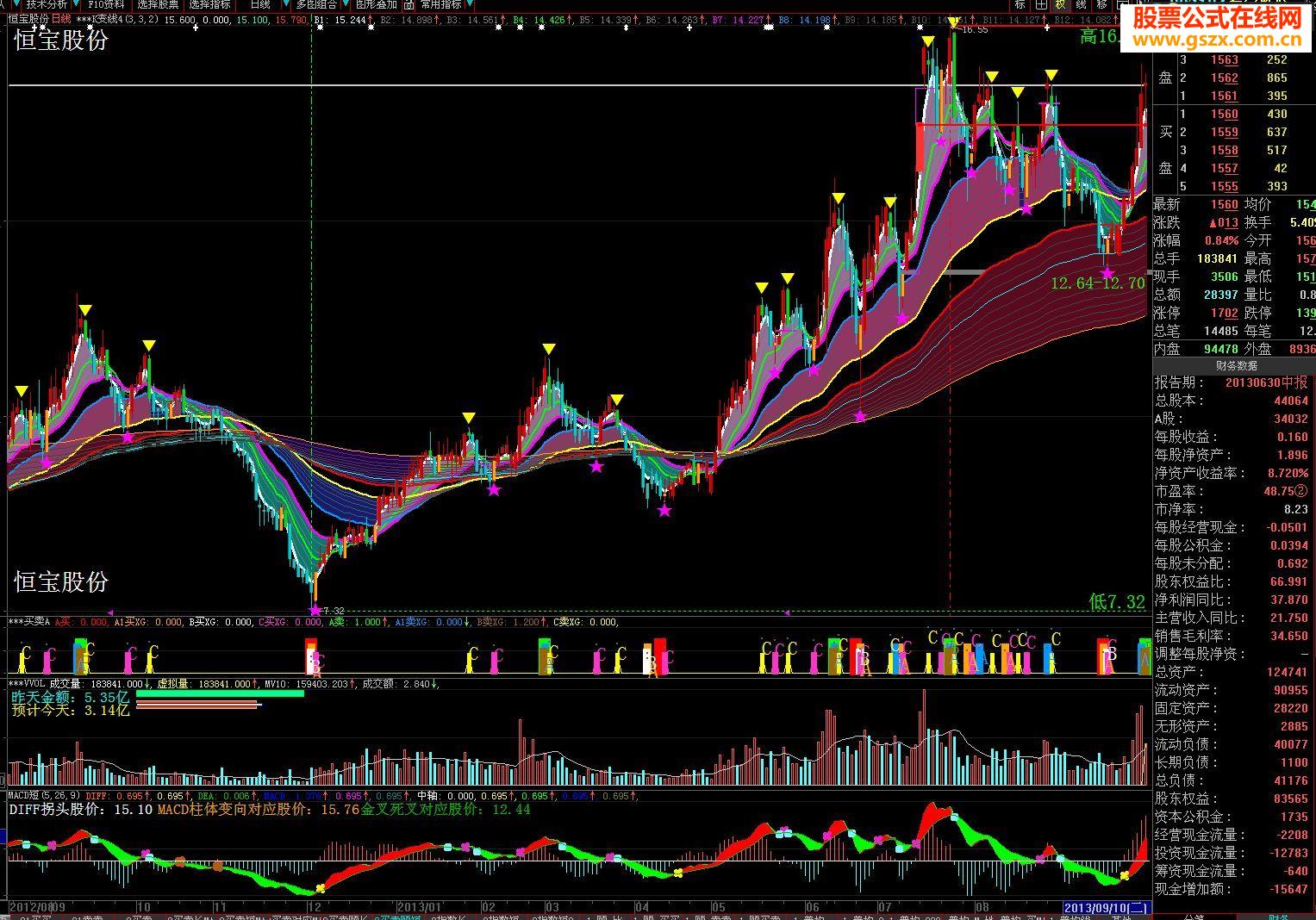Click the 昨天金额: 5.35亿 label

[70, 697]
